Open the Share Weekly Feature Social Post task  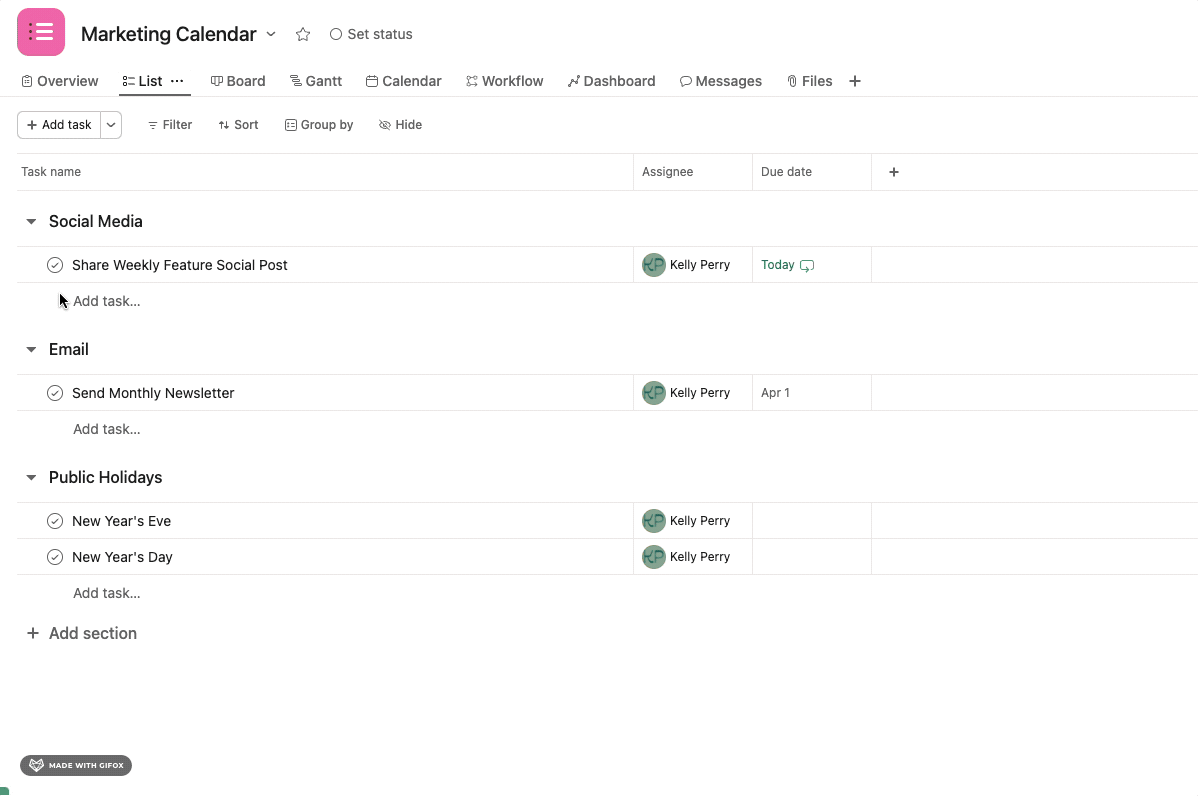[x=180, y=265]
